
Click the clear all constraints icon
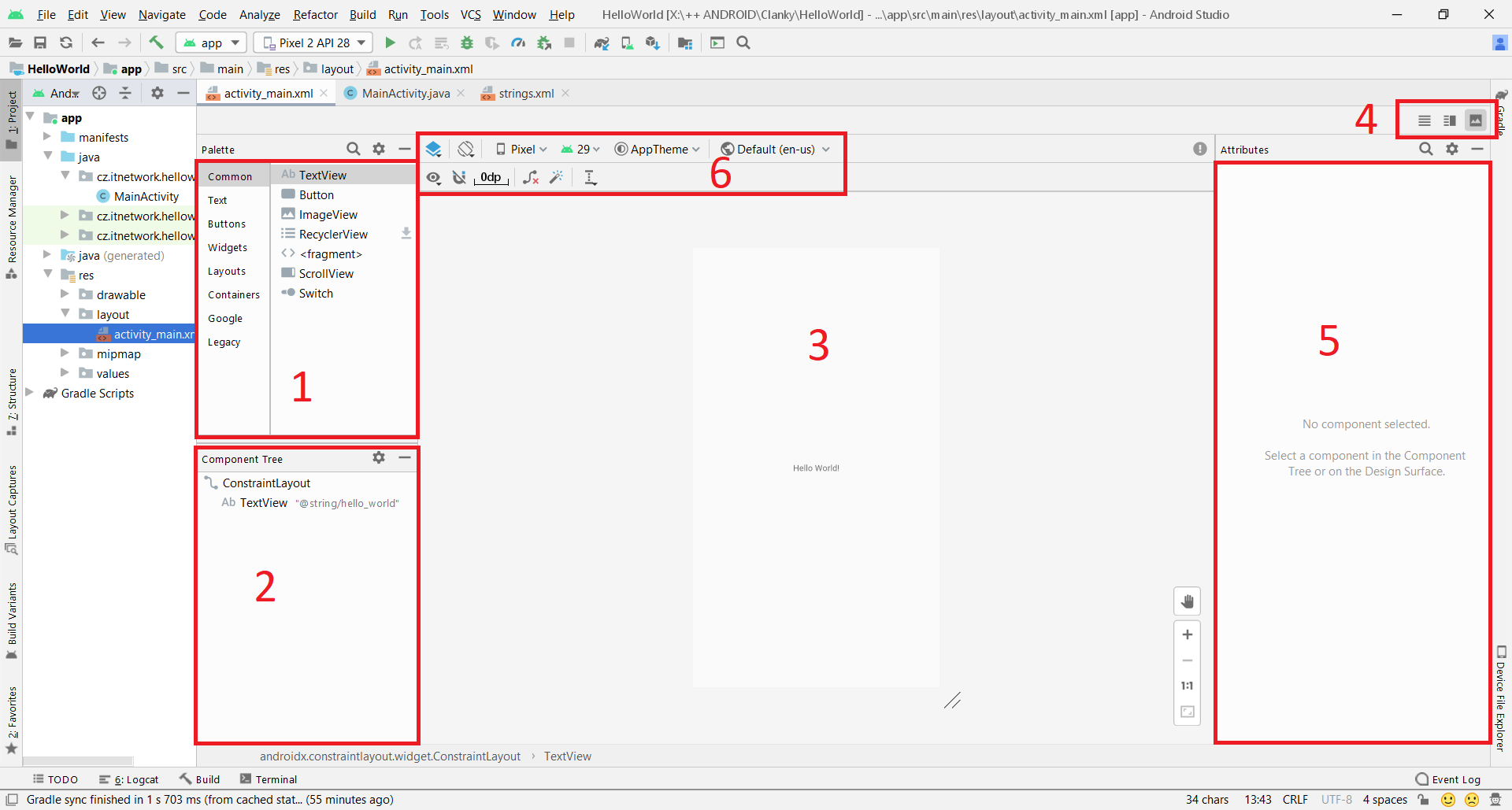(x=531, y=177)
